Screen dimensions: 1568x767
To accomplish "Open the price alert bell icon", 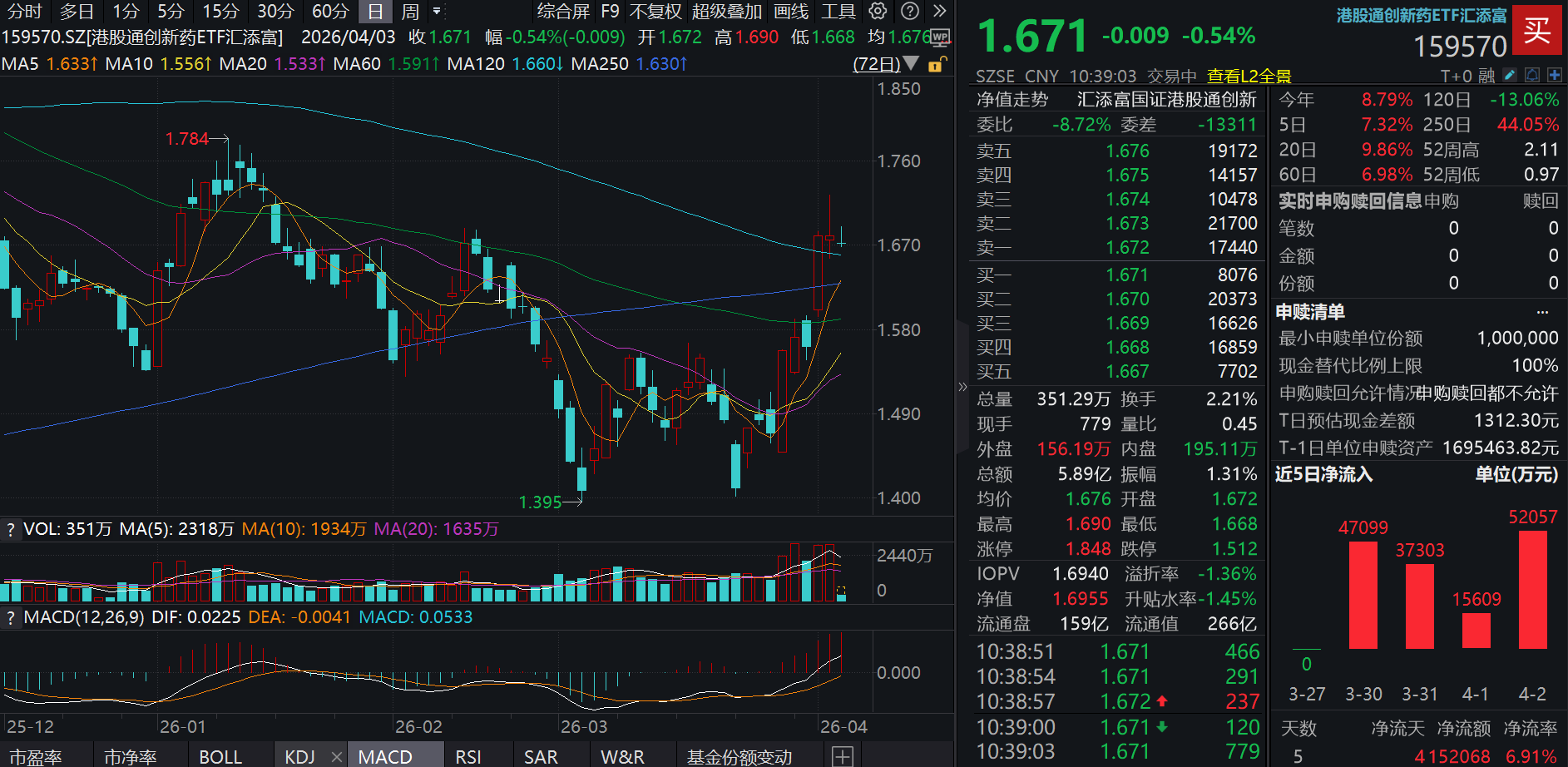I will coord(1532,74).
